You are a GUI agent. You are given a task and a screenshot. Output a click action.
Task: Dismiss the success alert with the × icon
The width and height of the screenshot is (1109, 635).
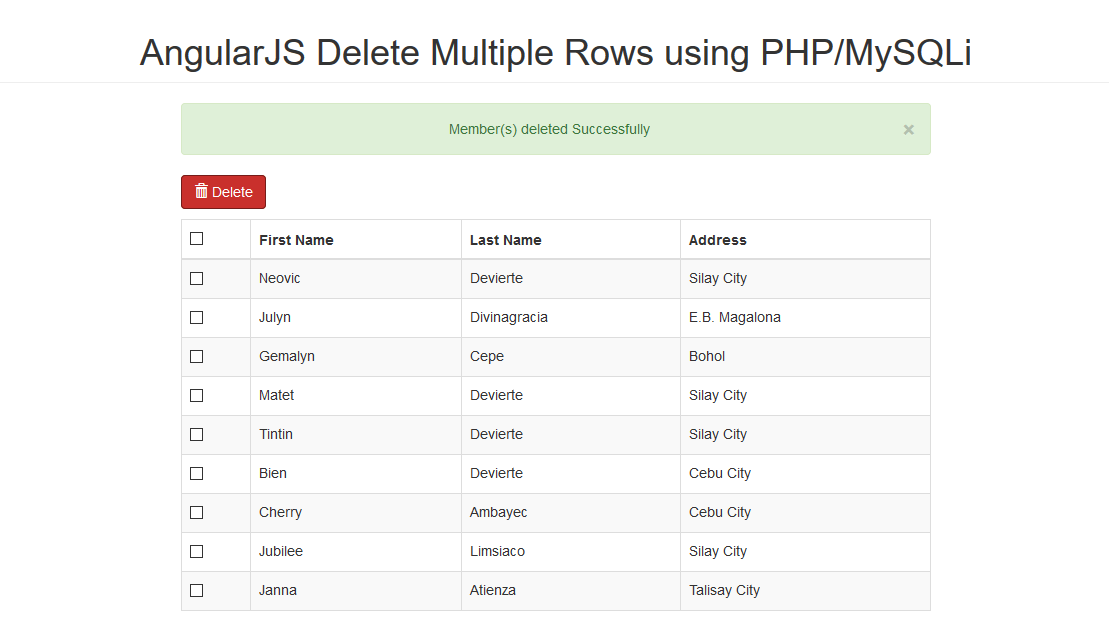[x=908, y=128]
